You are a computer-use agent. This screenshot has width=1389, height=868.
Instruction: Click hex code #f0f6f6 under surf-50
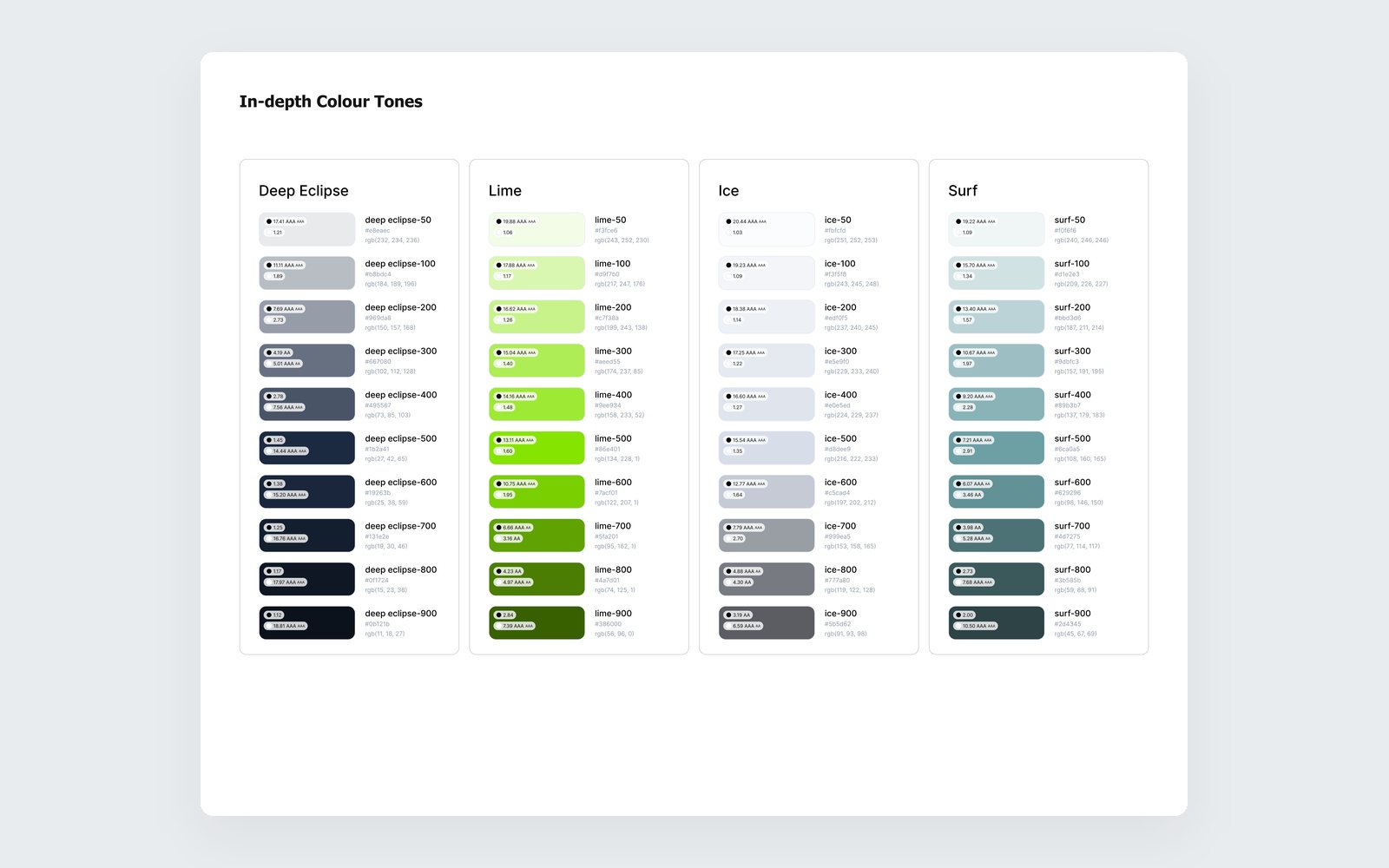point(1065,231)
